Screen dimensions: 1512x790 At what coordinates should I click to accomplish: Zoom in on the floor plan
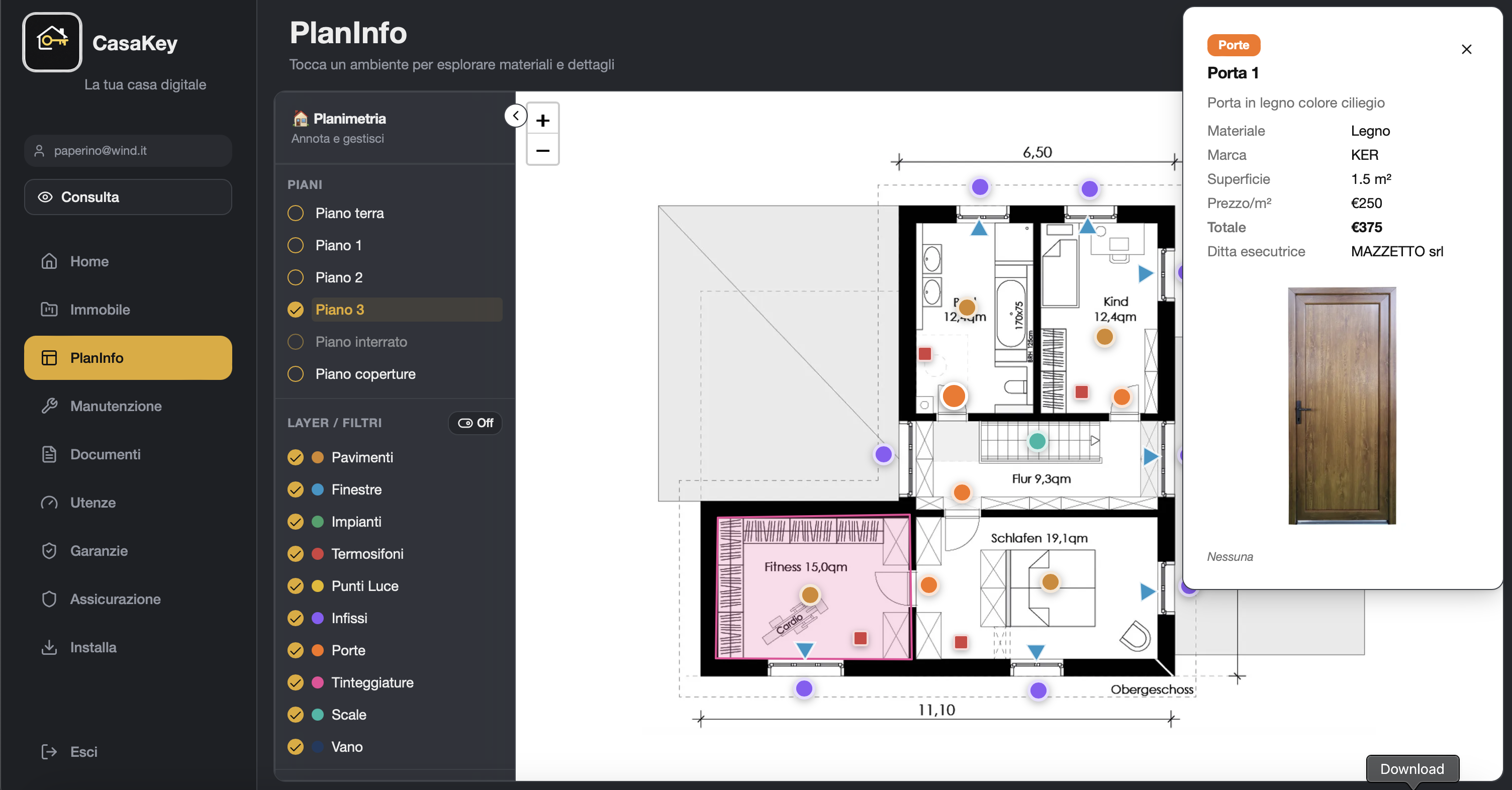[x=542, y=120]
